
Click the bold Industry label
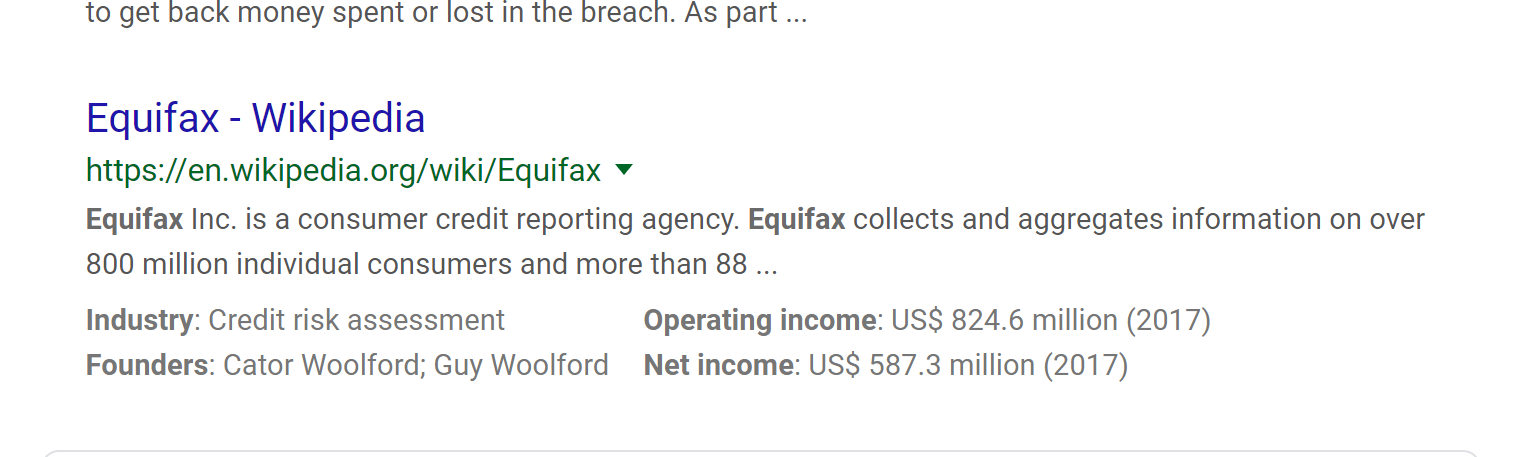pos(139,320)
